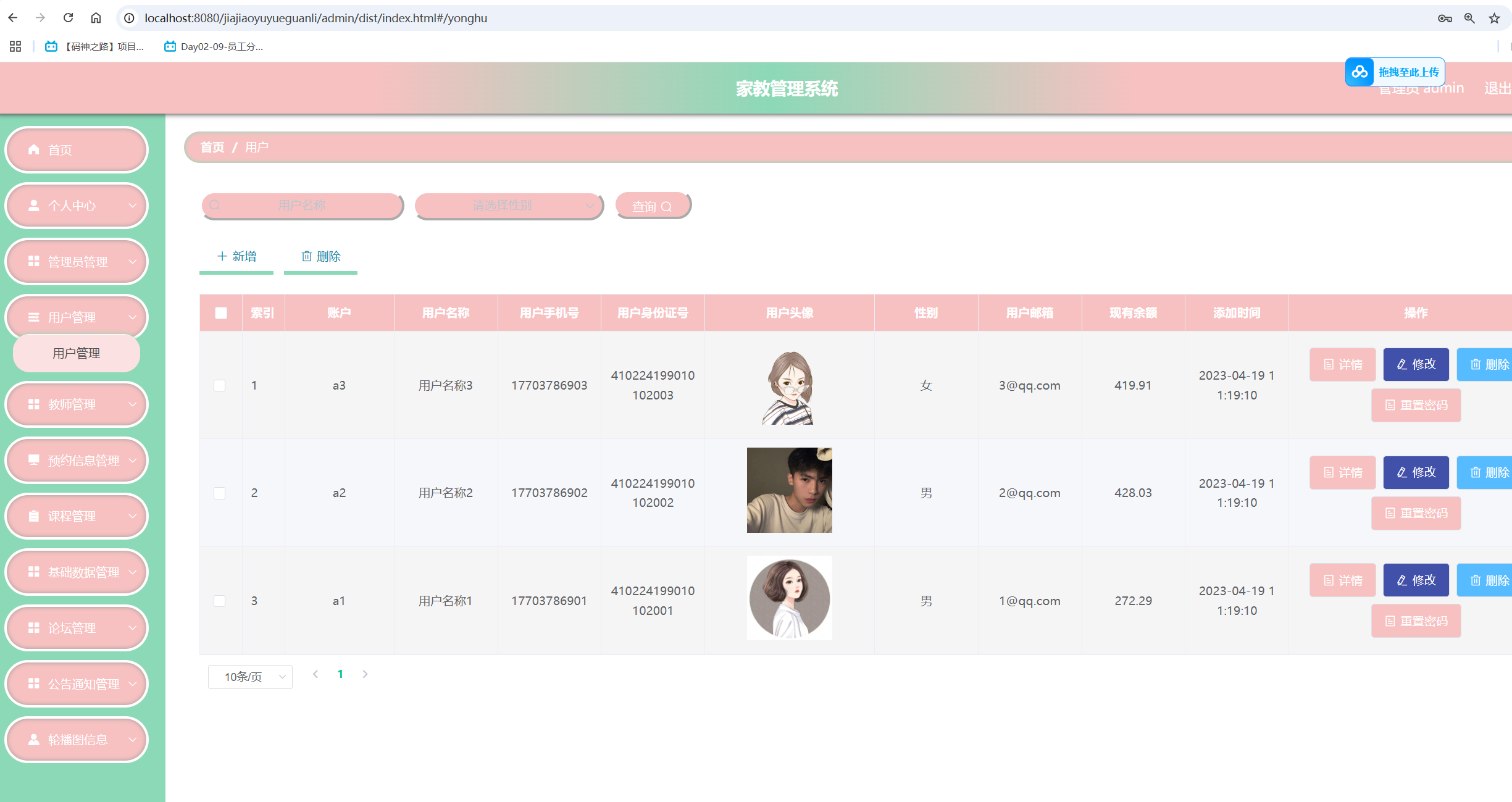The width and height of the screenshot is (1512, 802).
Task: Click the next page arrow
Action: tap(365, 674)
